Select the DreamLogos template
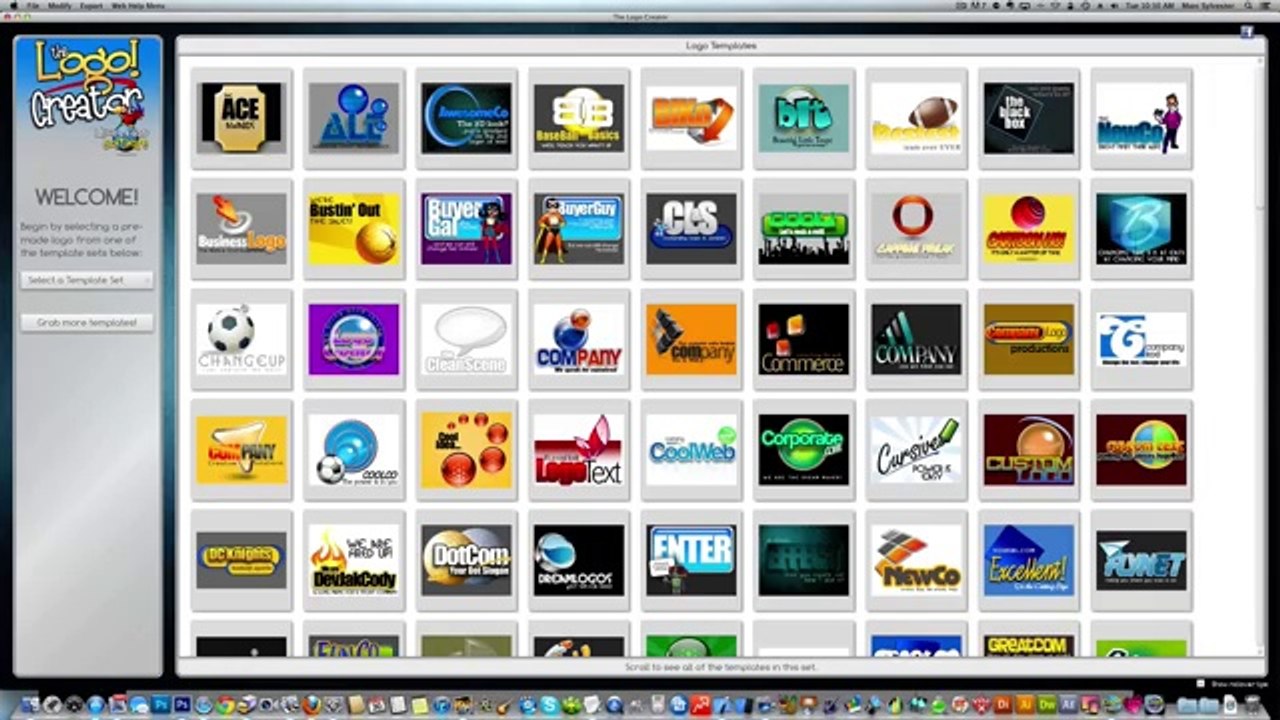Screen dimensions: 1280x720 [578, 561]
